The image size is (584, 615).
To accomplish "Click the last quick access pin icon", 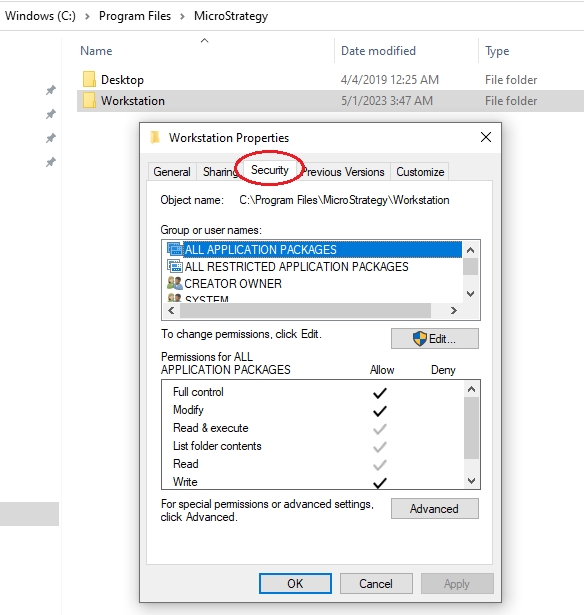I will click(x=51, y=162).
